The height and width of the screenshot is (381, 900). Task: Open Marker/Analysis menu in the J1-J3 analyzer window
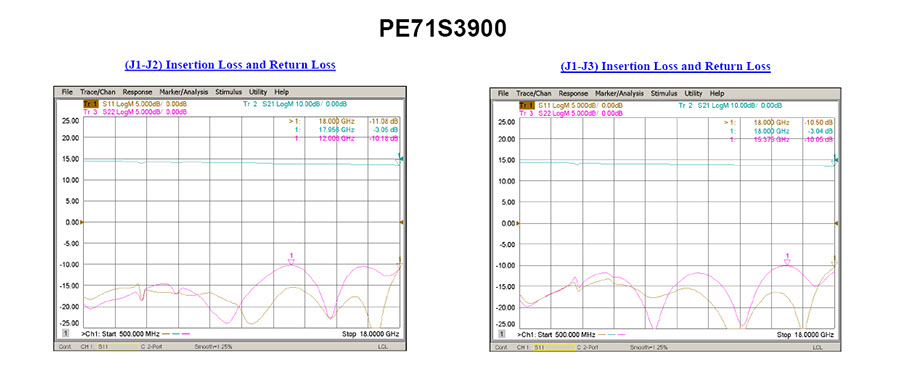pyautogui.click(x=620, y=93)
